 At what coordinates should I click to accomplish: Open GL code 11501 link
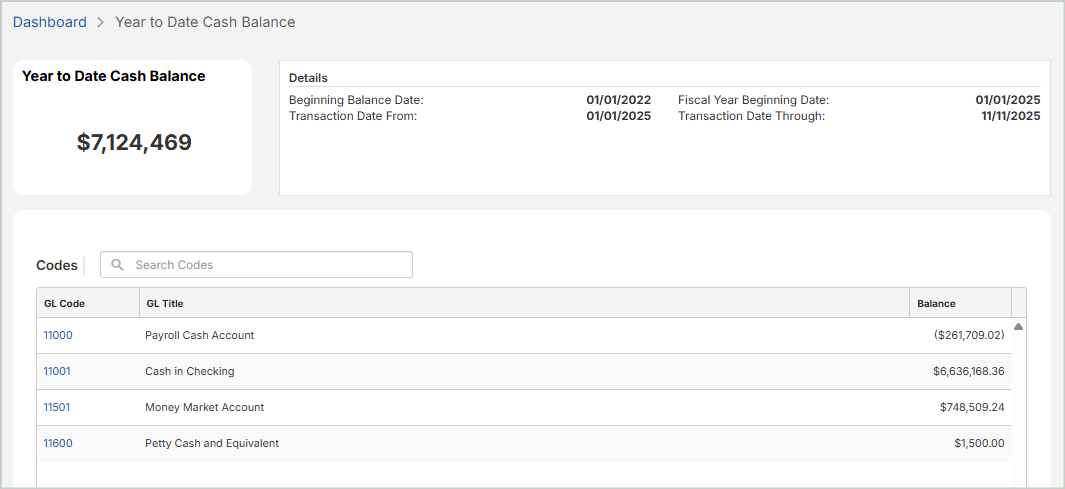pos(57,407)
